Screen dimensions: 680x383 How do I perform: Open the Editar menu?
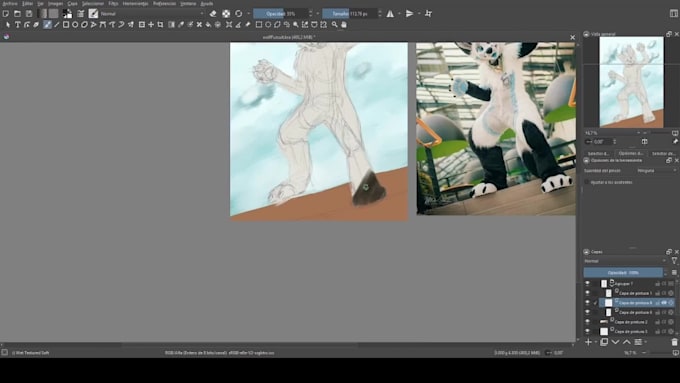pos(27,3)
